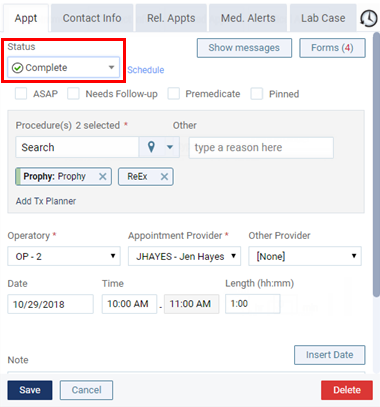Open the Status dropdown showing Complete
Viewport: 380px width, 407px height.
[x=63, y=68]
